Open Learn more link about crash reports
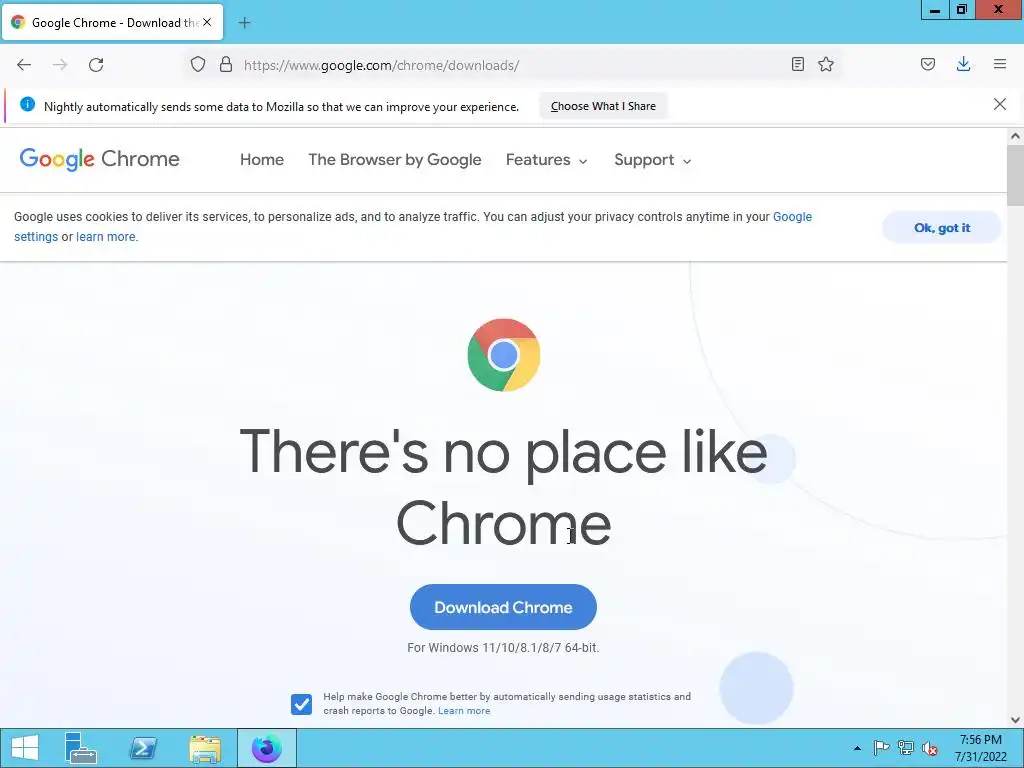 (464, 711)
